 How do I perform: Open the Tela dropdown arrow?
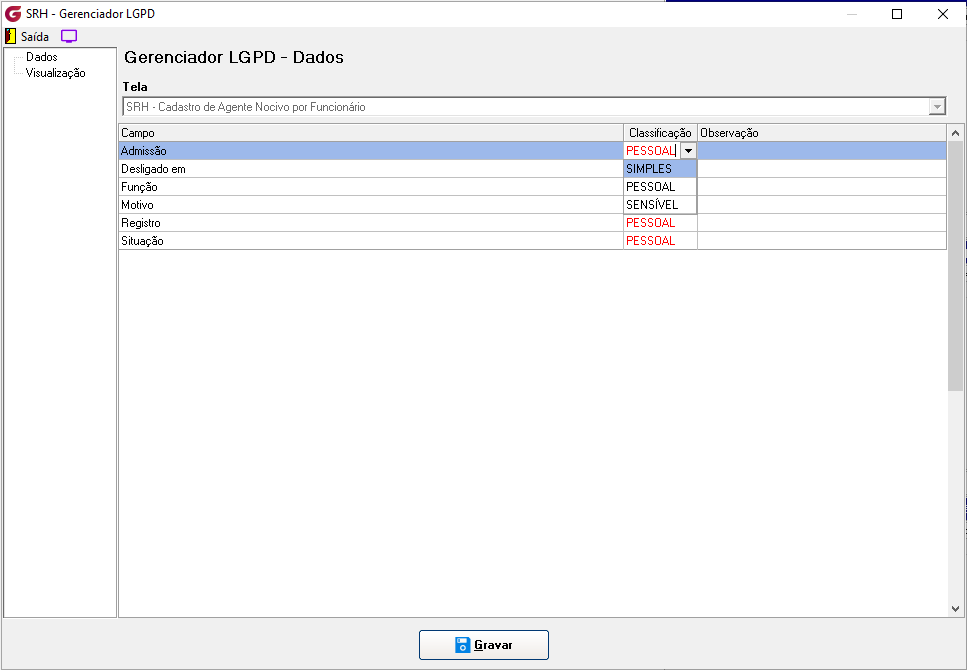click(x=937, y=107)
